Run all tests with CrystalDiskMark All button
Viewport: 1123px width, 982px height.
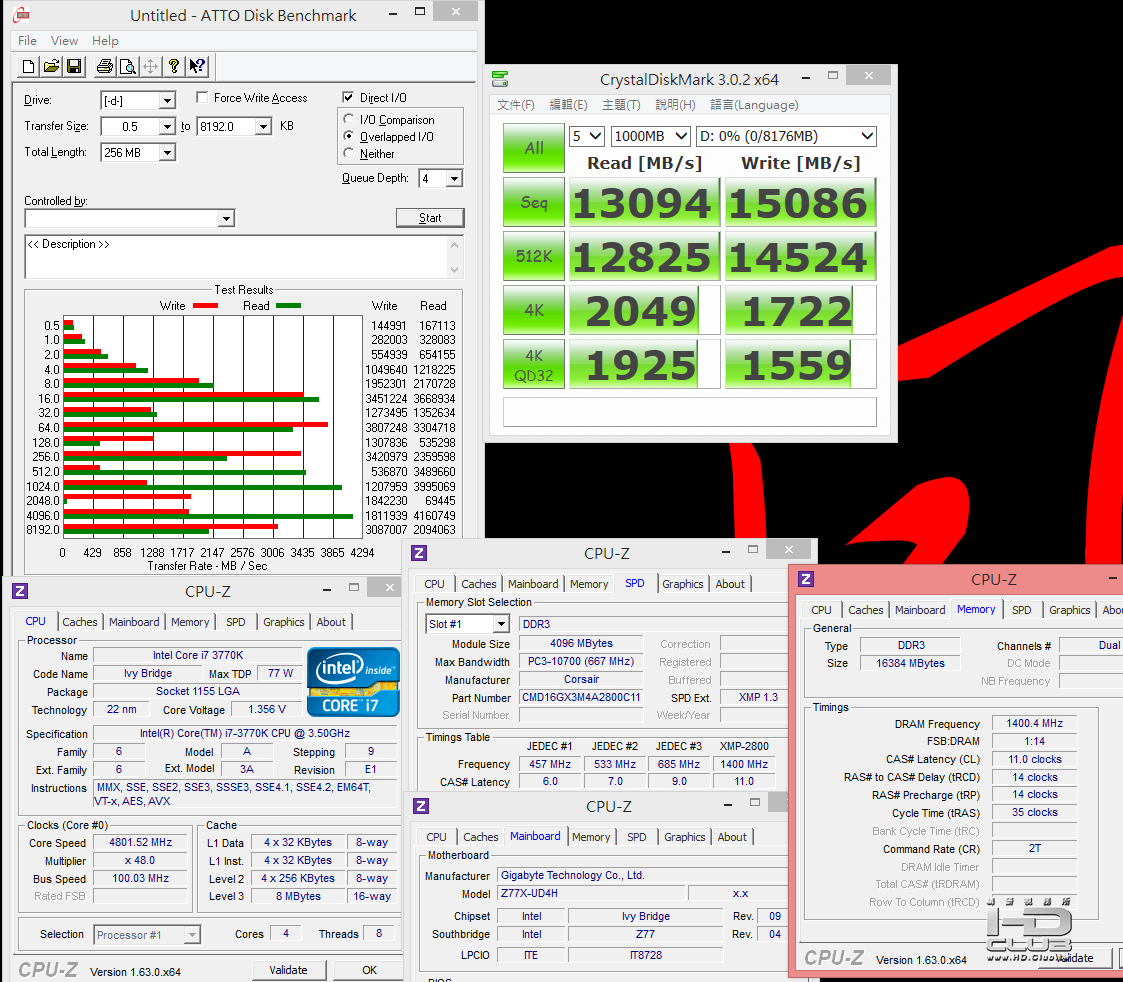[534, 148]
